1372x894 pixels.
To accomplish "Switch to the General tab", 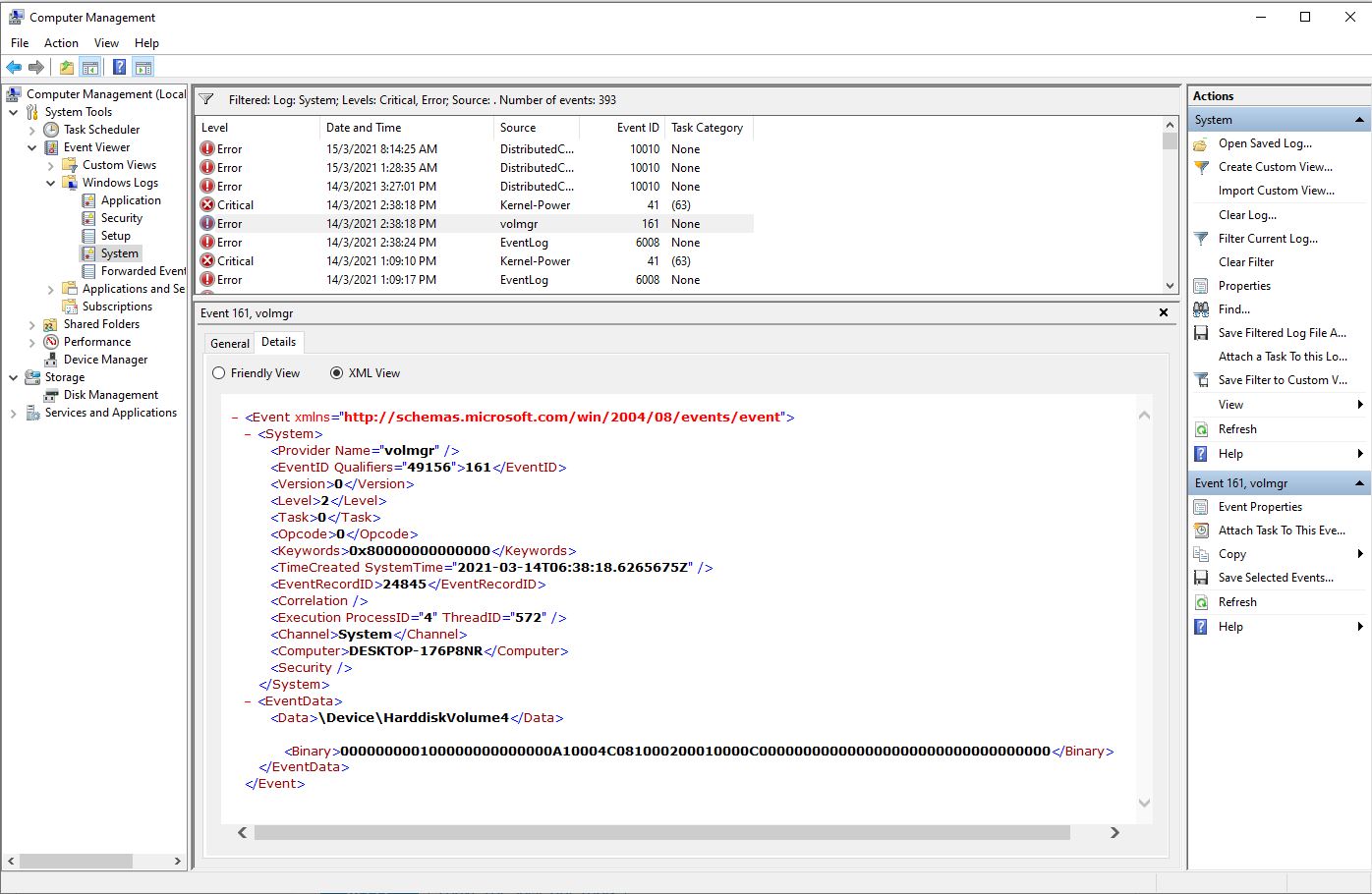I will [229, 342].
